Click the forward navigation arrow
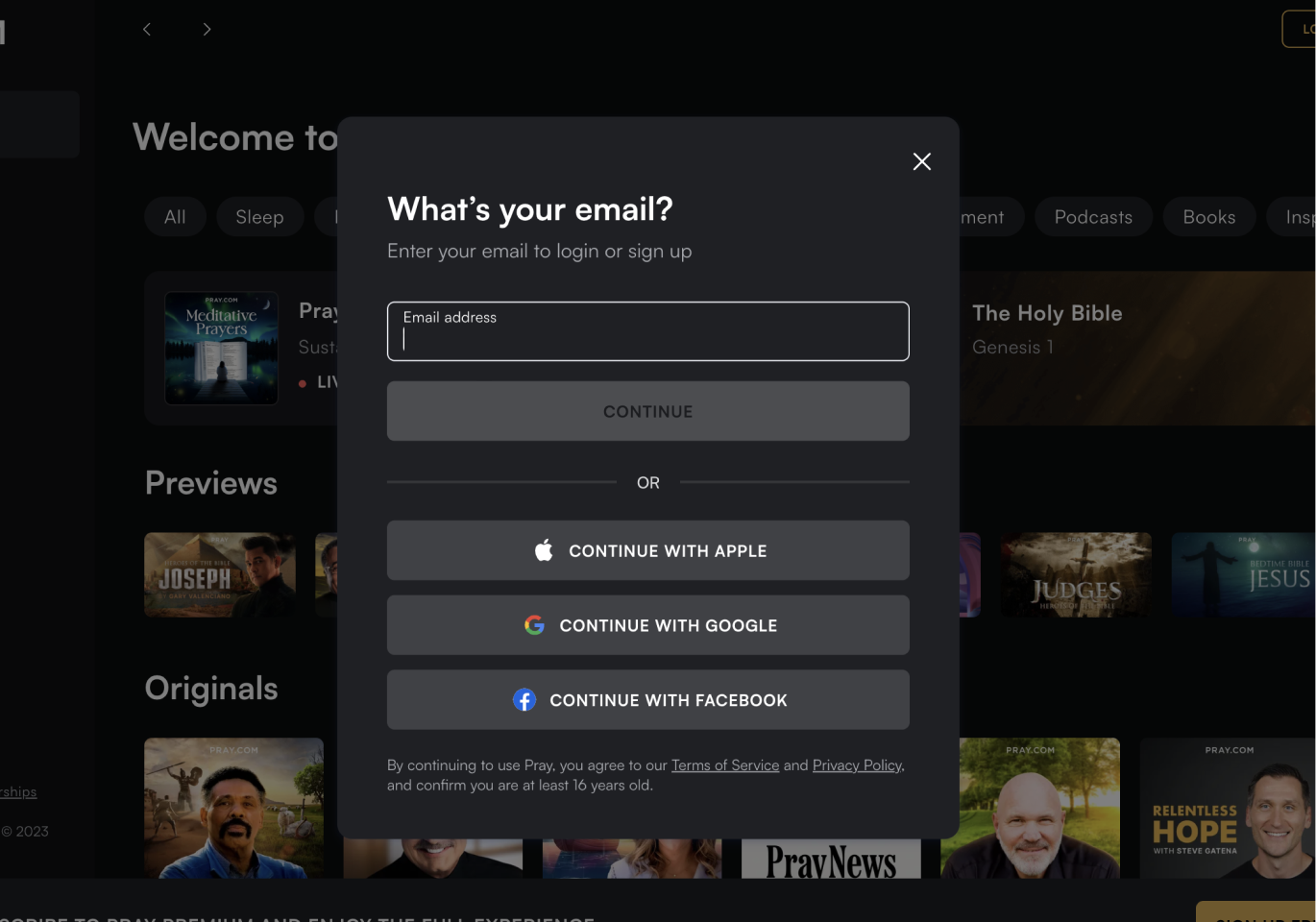Screen dimensions: 1316x922 coord(207,30)
